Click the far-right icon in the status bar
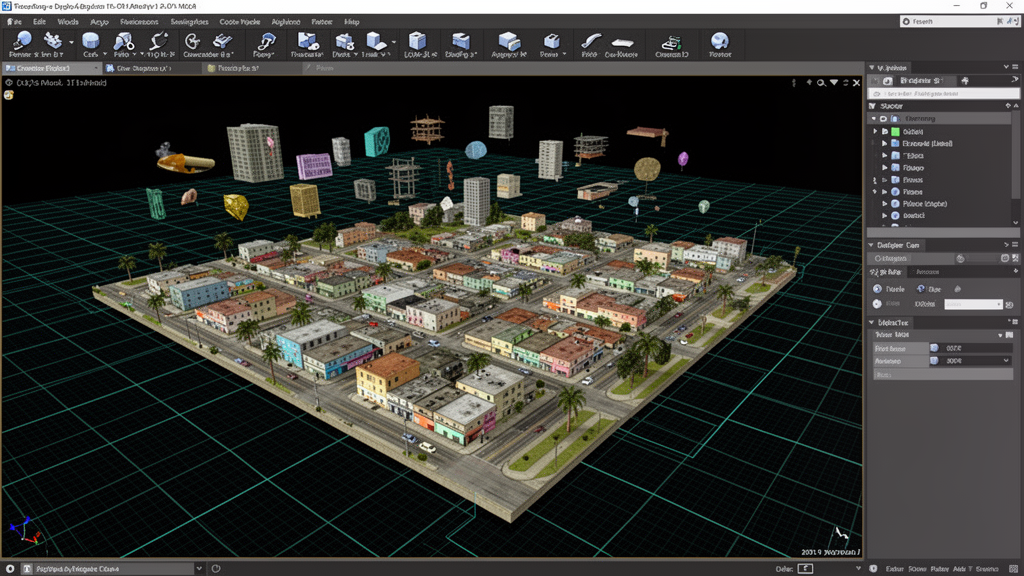 tap(1014, 569)
